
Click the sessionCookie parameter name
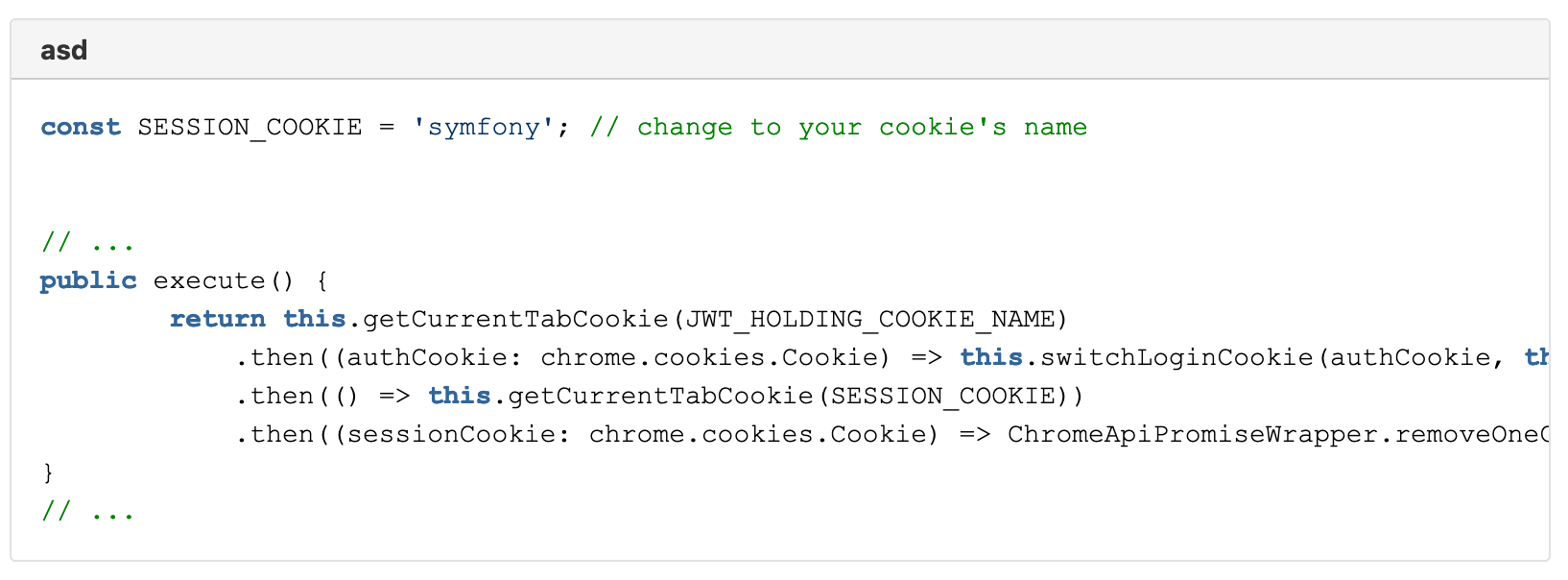coord(451,434)
